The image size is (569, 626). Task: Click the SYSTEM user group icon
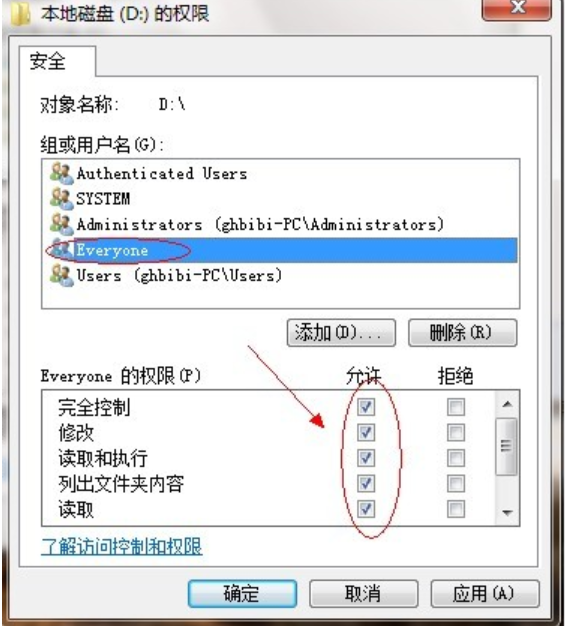[61, 198]
